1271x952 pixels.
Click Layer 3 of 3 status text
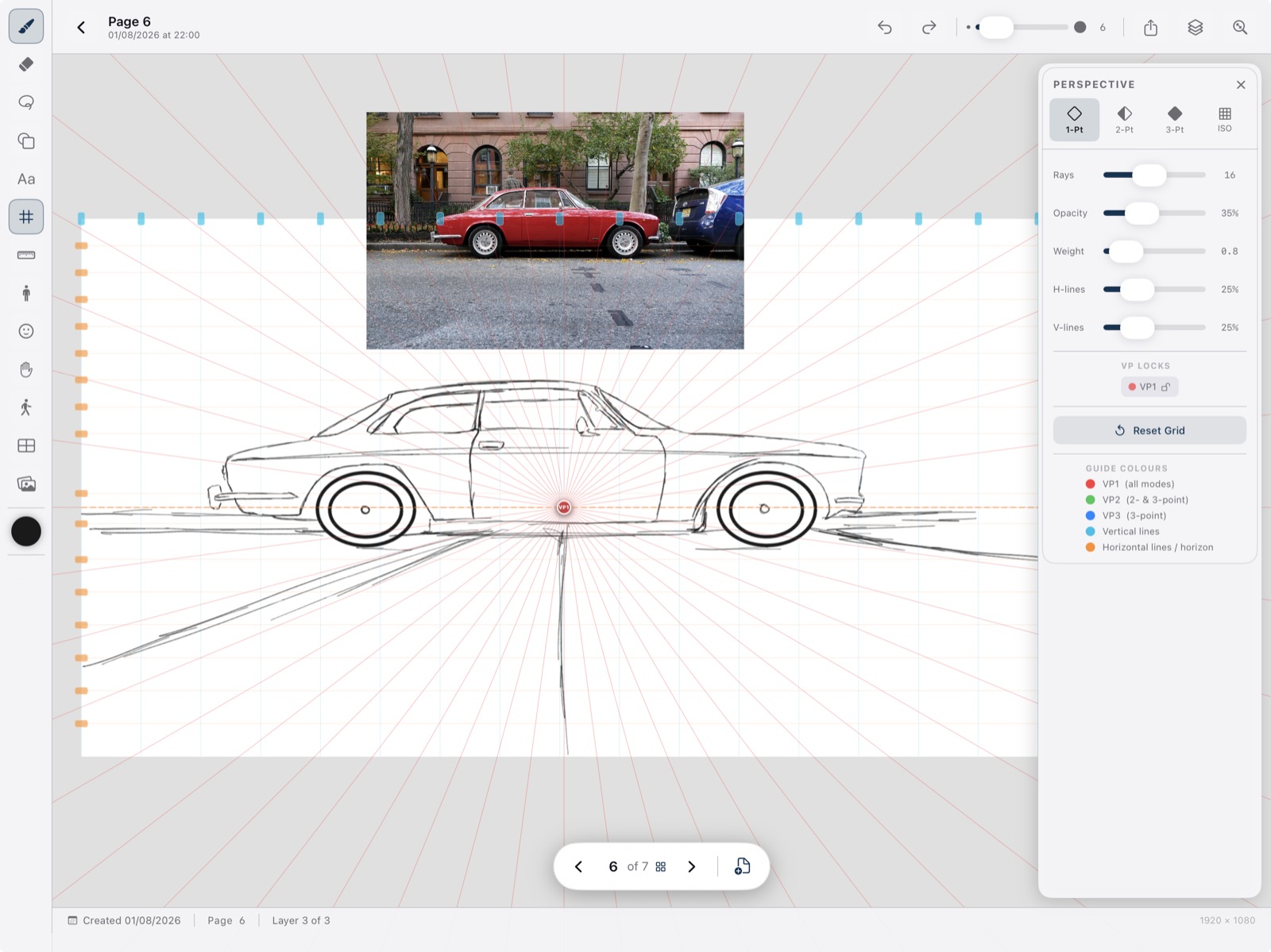301,920
